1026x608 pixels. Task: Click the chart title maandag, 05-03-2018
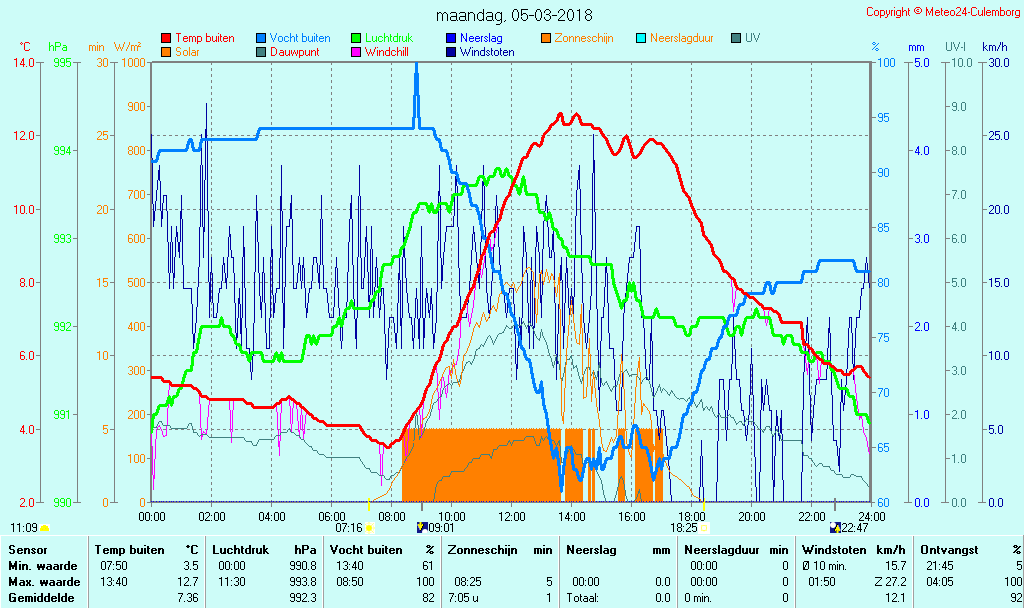click(x=514, y=15)
